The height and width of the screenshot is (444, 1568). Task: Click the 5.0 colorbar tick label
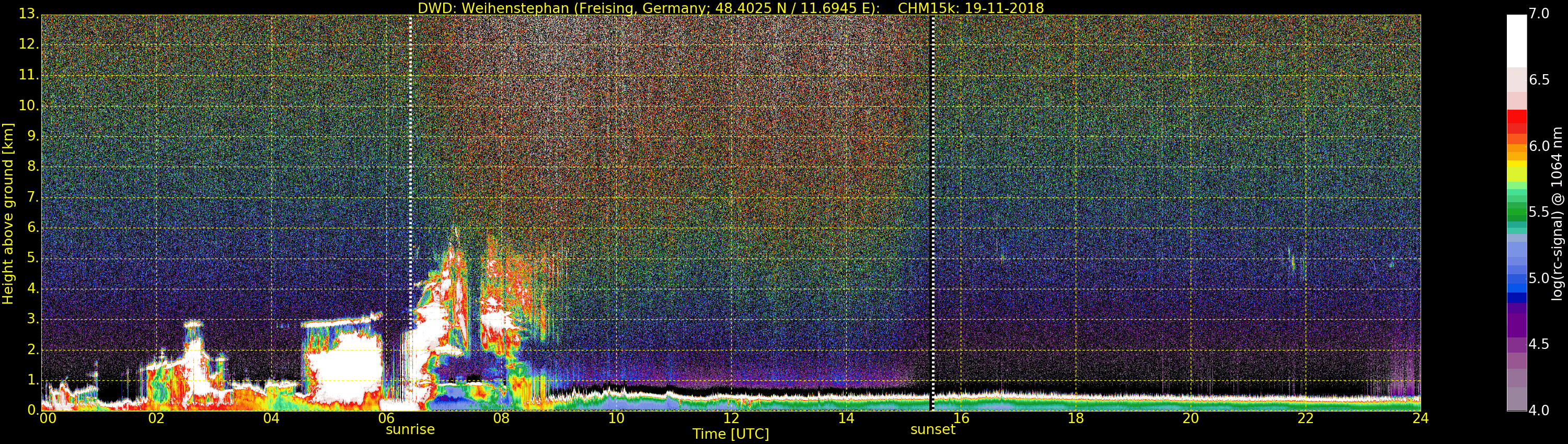(1539, 278)
